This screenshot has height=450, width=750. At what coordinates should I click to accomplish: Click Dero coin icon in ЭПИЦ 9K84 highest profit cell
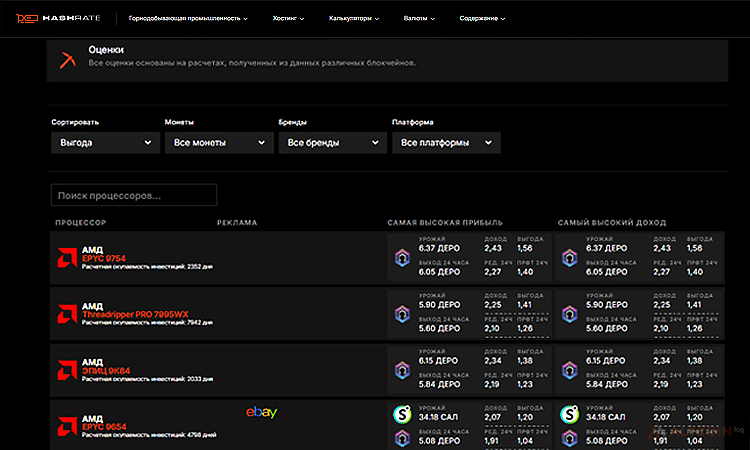click(x=402, y=370)
